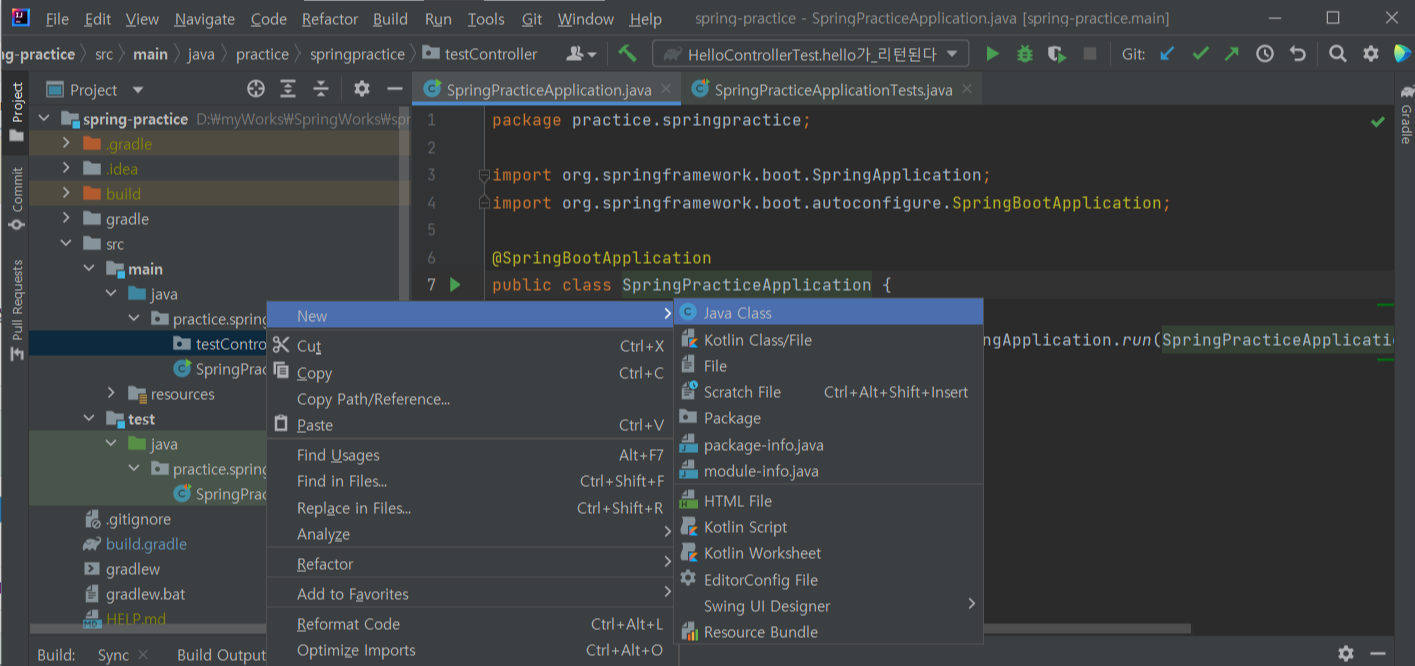
Task: Click the Git push arrow icon
Action: click(x=1232, y=54)
